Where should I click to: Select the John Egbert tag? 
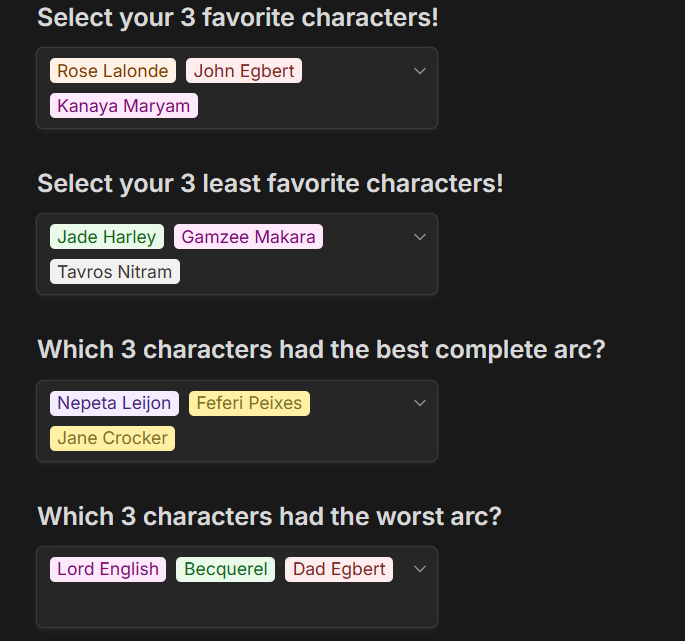click(x=244, y=71)
